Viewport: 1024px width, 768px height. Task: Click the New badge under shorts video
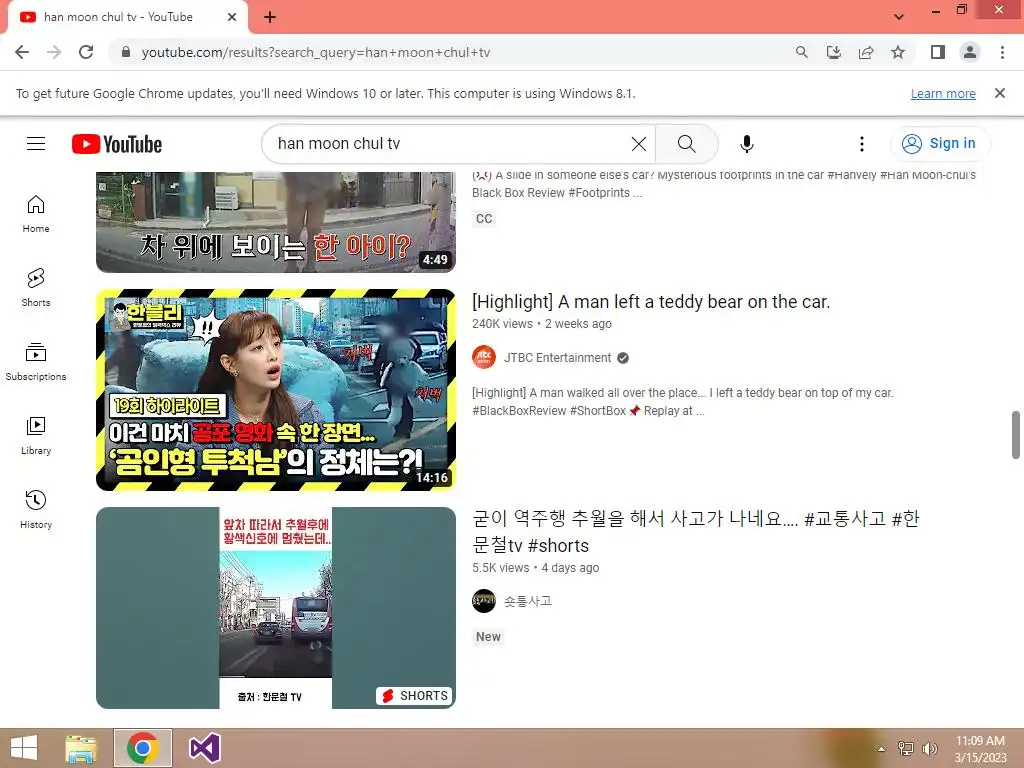coord(488,637)
